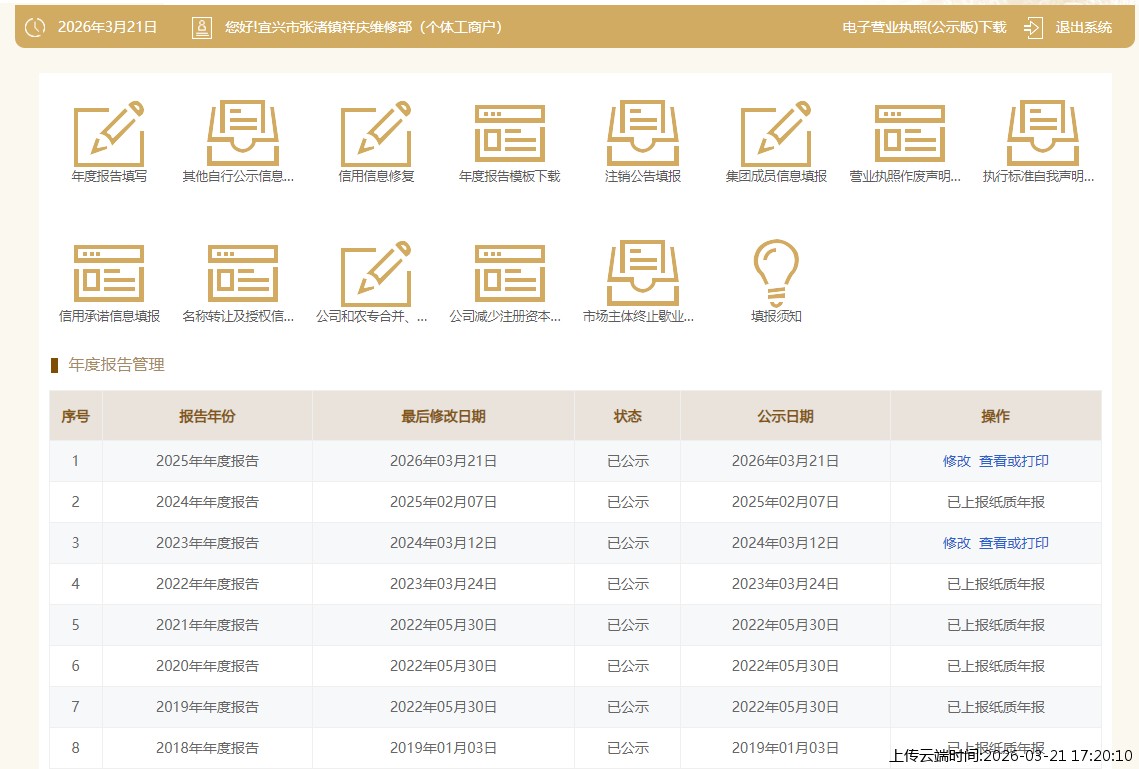Open 执行标准自我声明 icon
The height and width of the screenshot is (769, 1139).
click(1043, 134)
